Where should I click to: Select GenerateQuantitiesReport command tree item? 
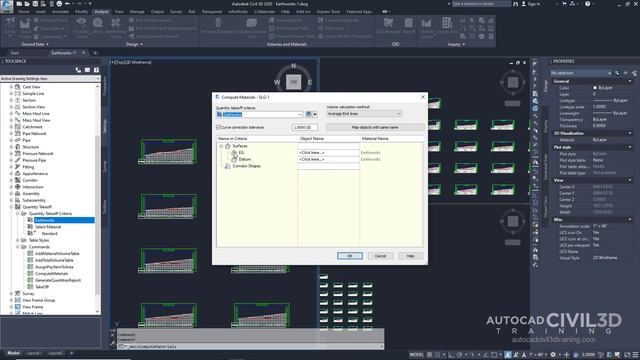tap(58, 280)
